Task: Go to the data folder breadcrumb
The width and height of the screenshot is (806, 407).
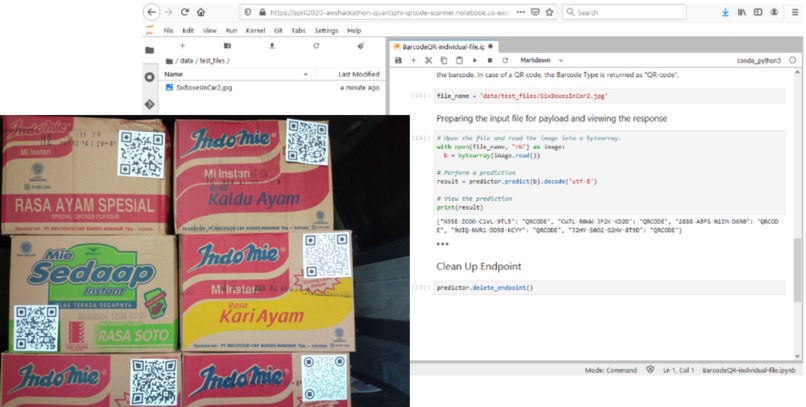Action: point(187,61)
